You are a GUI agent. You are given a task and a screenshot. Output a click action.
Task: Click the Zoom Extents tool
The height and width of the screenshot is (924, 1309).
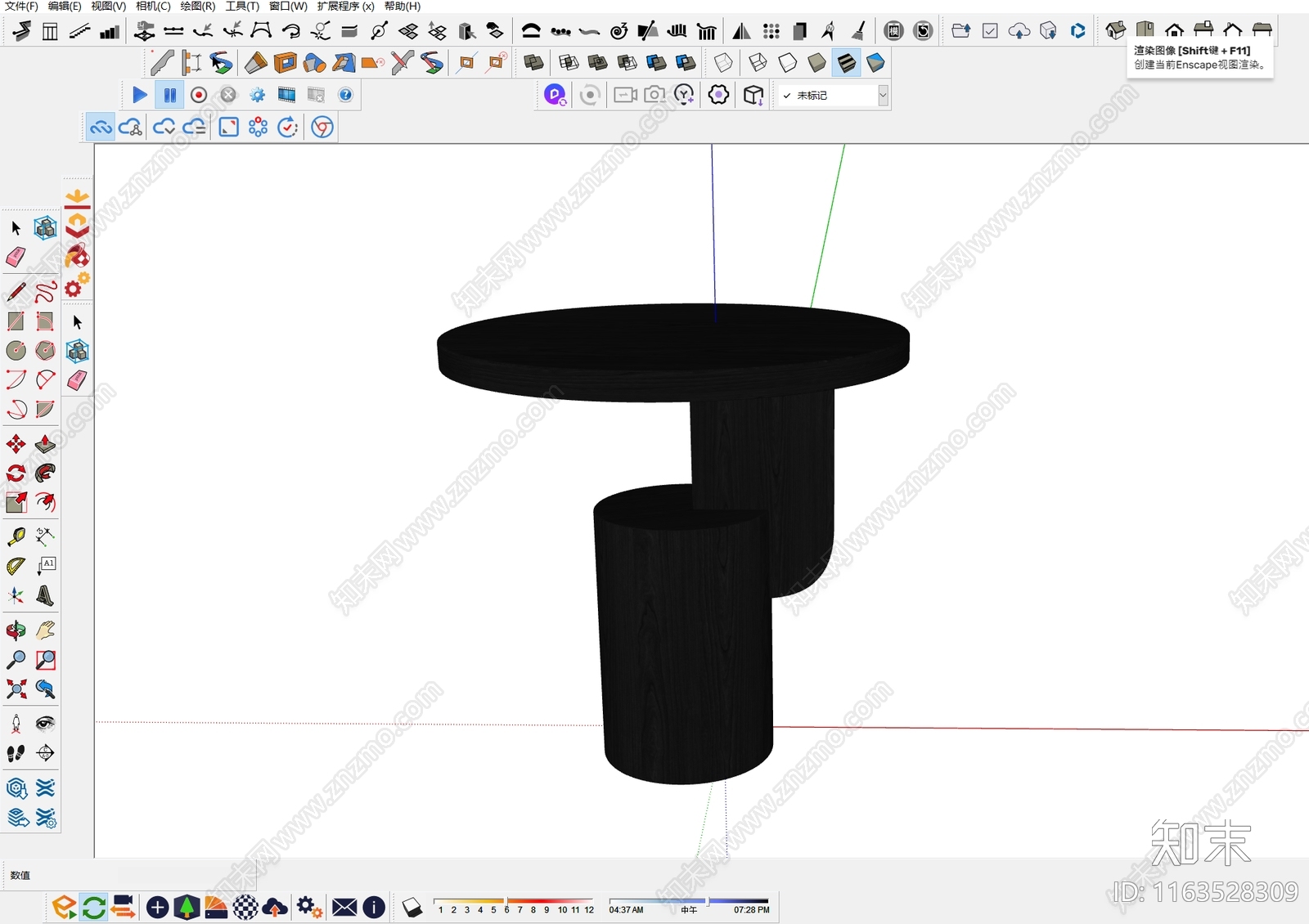click(16, 689)
